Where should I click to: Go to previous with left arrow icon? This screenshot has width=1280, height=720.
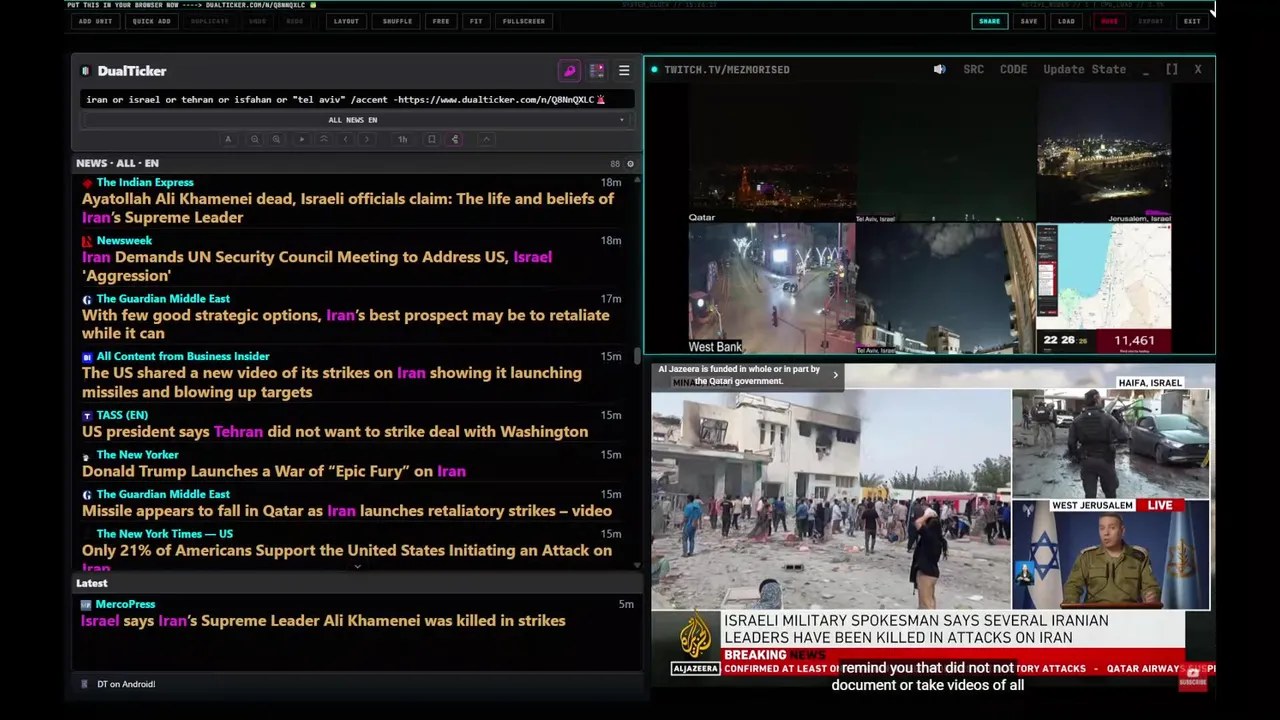click(x=345, y=139)
